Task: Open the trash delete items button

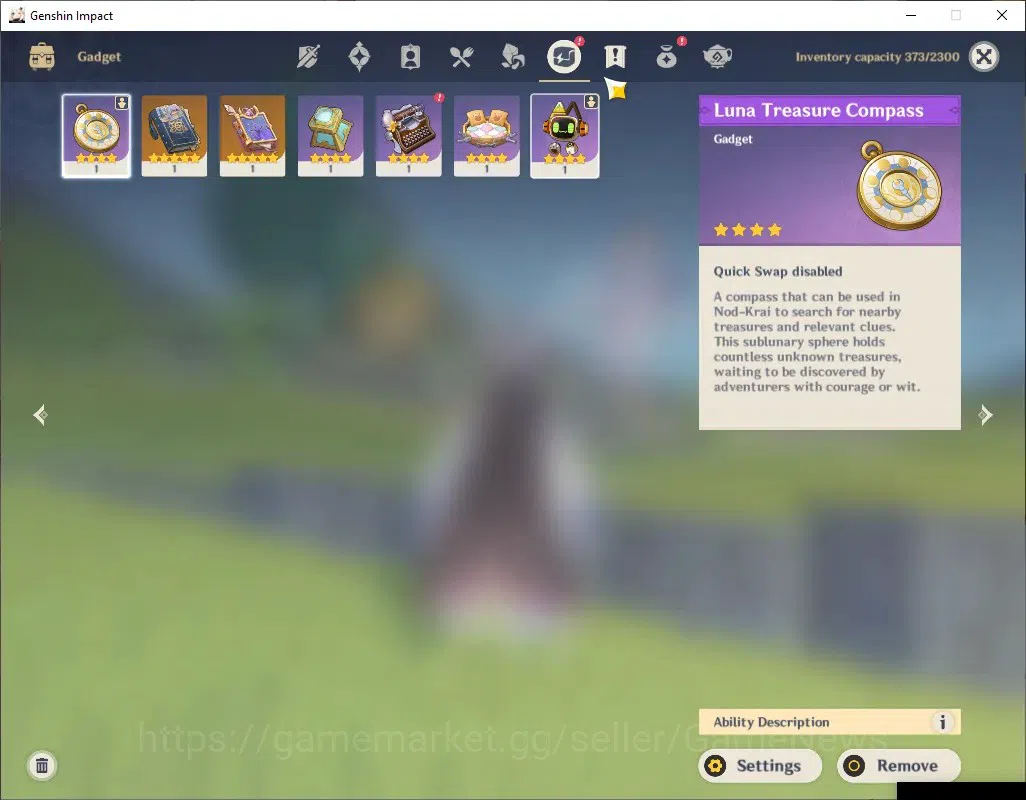Action: [x=42, y=765]
